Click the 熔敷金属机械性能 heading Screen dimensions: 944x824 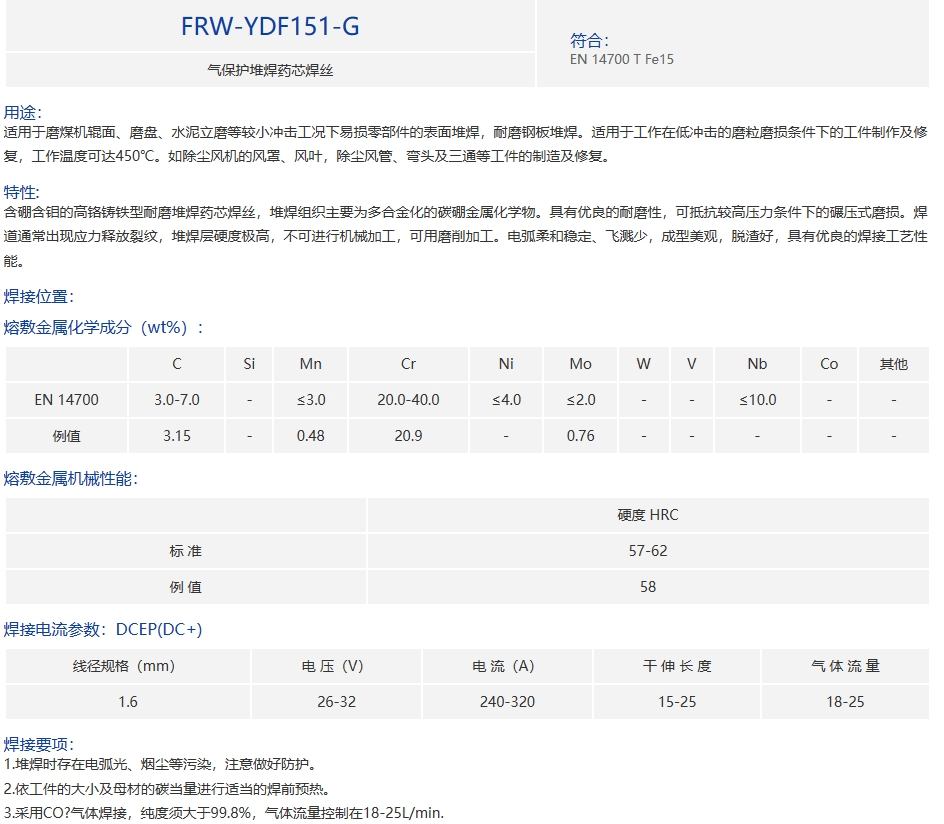pos(71,478)
